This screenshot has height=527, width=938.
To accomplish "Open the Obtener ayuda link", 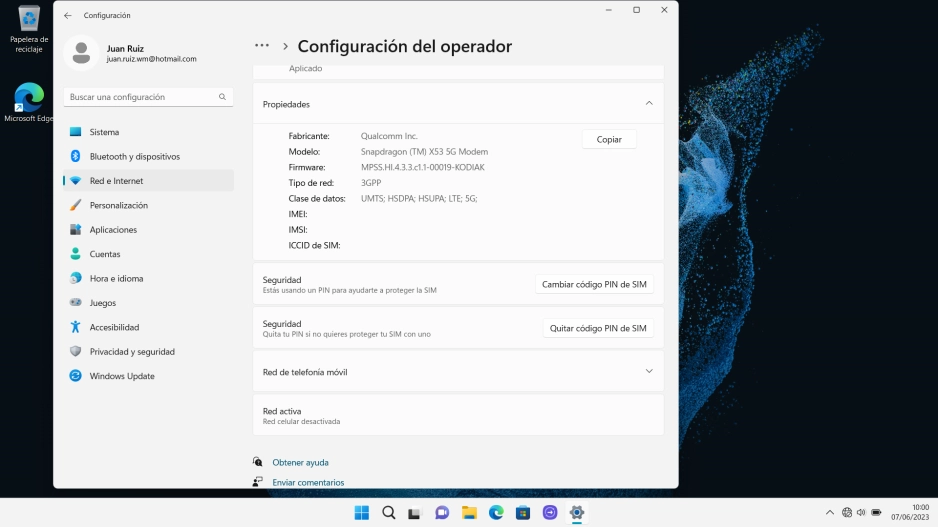I will (x=300, y=463).
